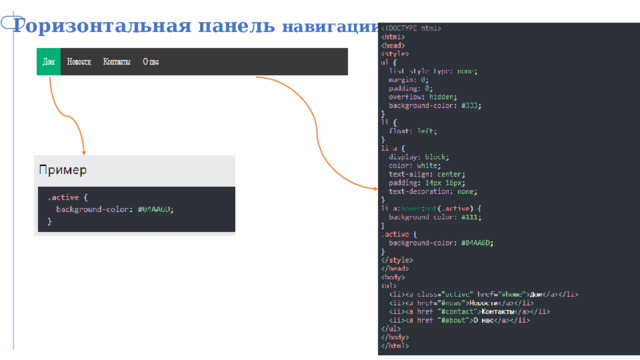This screenshot has height=360, width=640.
Task: Click the slide title 'Горизонтальная панель навигации'
Action: 196,26
